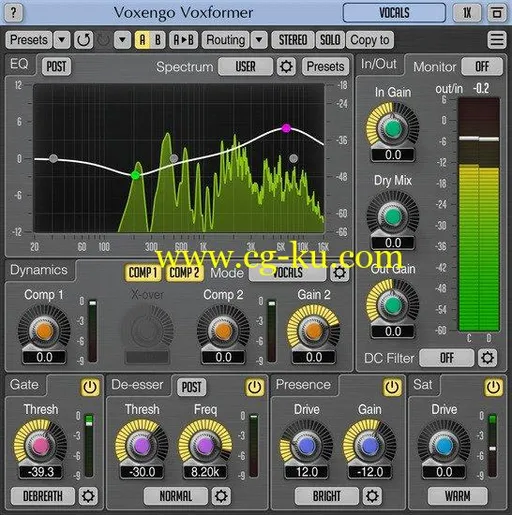The image size is (512, 515).
Task: Click the Presence Drive knob
Action: [307, 445]
